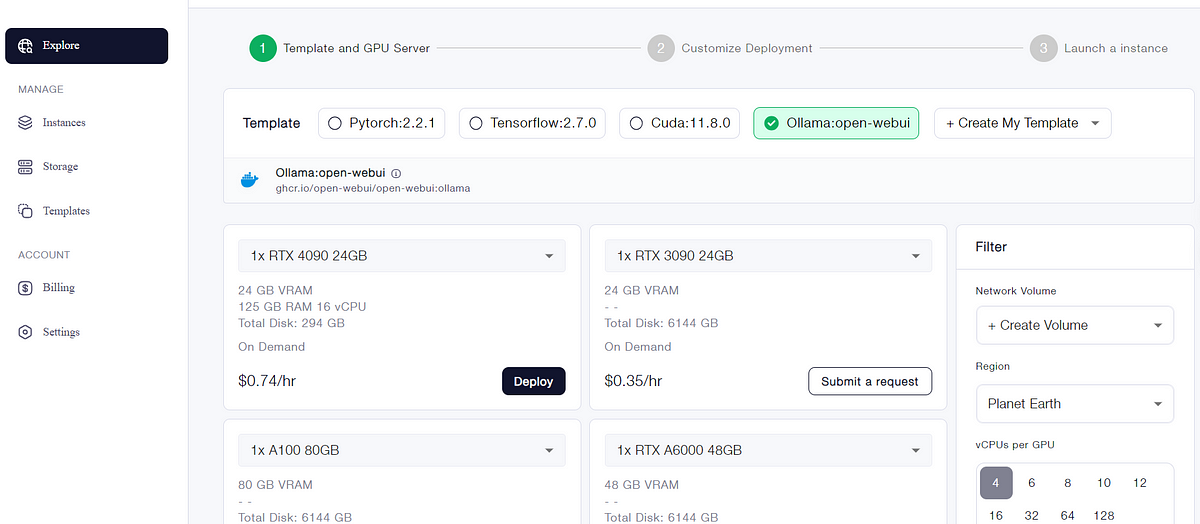Click the Settings hexagon icon
The image size is (1200, 524).
coord(26,332)
